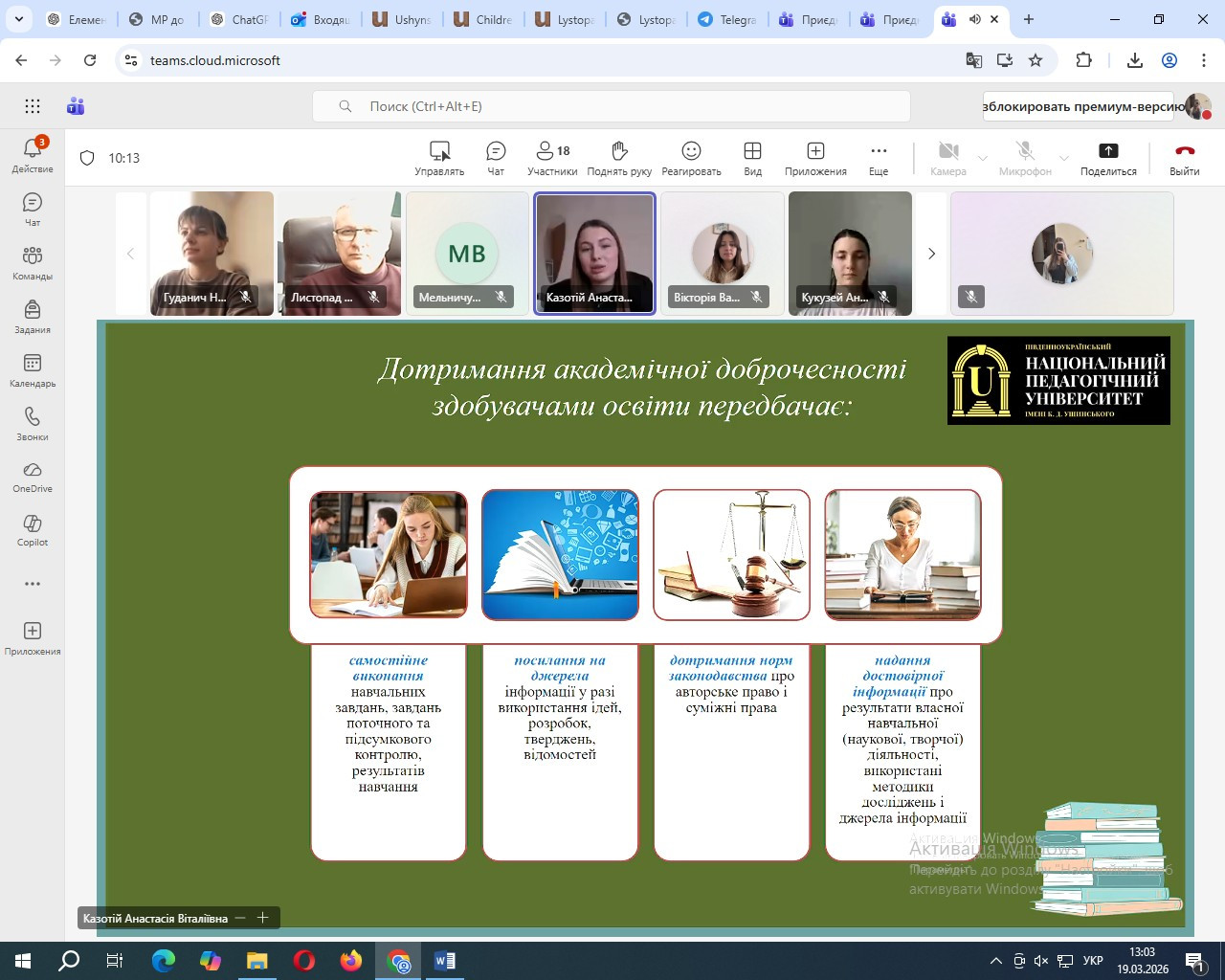The image size is (1225, 980).
Task: Open the meeting Chat panel
Action: coord(496,158)
